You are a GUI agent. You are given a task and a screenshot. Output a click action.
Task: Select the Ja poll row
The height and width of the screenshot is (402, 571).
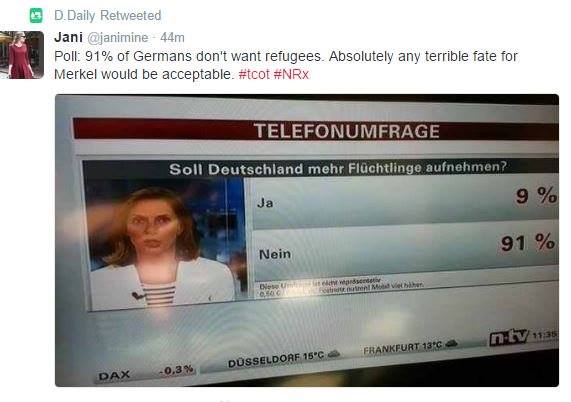[405, 202]
